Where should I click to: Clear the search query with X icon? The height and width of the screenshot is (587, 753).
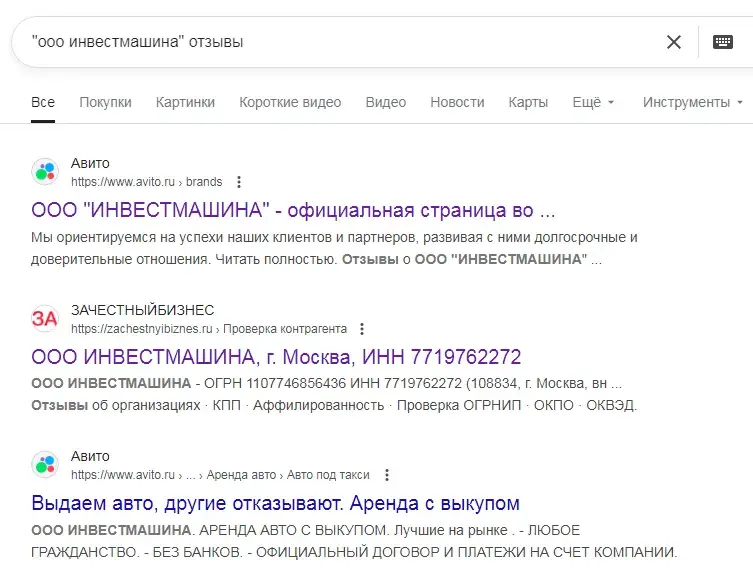[674, 42]
